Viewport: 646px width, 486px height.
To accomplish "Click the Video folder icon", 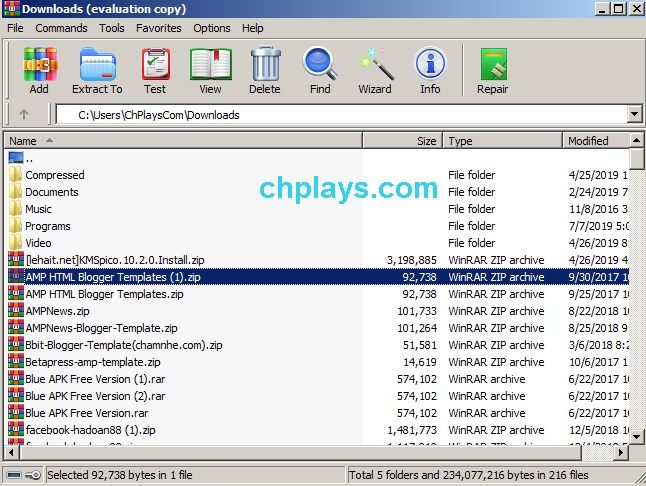I will point(15,243).
